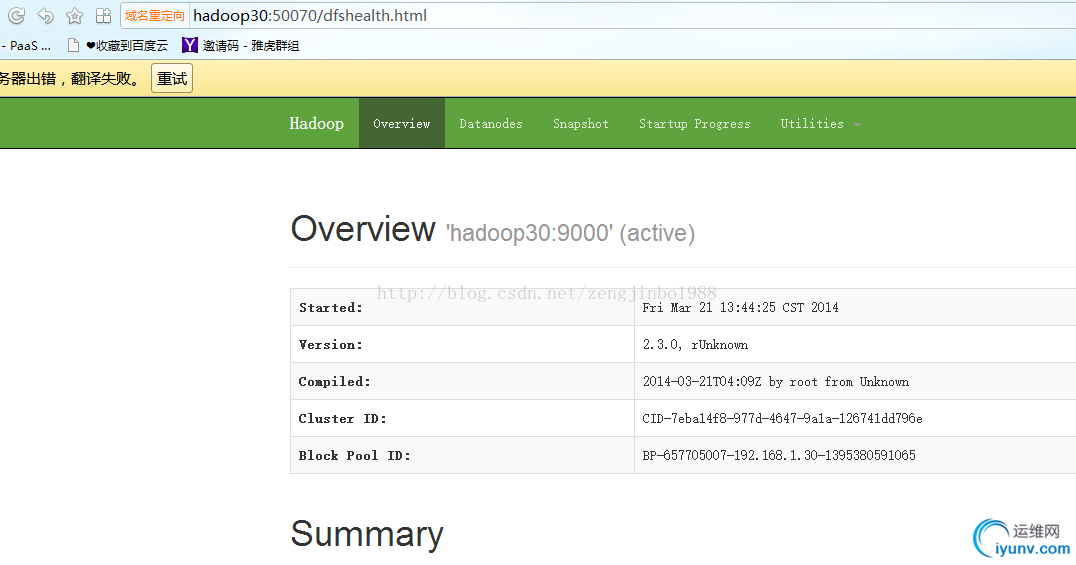Click the Cluster ID: label cell
Image resolution: width=1076 pixels, height=565 pixels.
(x=463, y=418)
